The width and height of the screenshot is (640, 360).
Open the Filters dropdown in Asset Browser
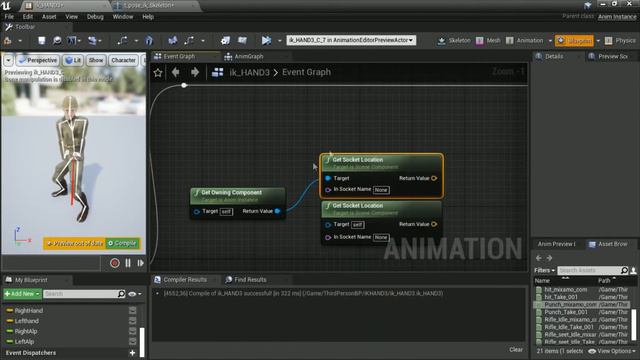[544, 270]
